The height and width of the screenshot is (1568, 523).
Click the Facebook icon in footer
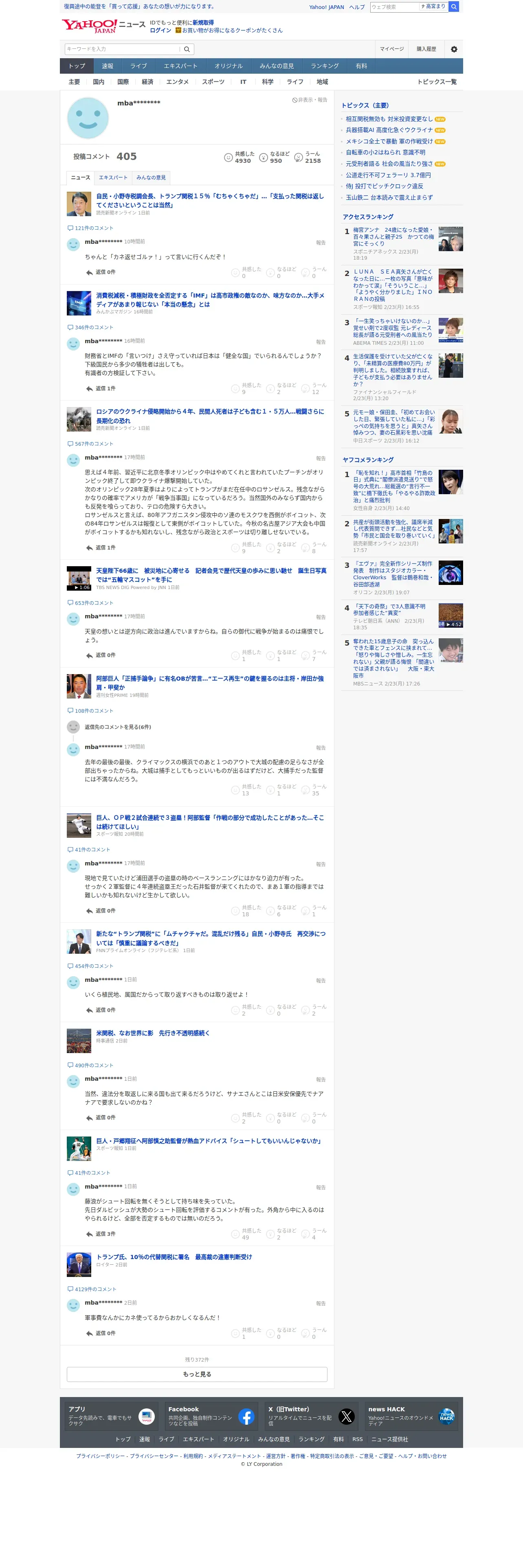click(246, 1417)
